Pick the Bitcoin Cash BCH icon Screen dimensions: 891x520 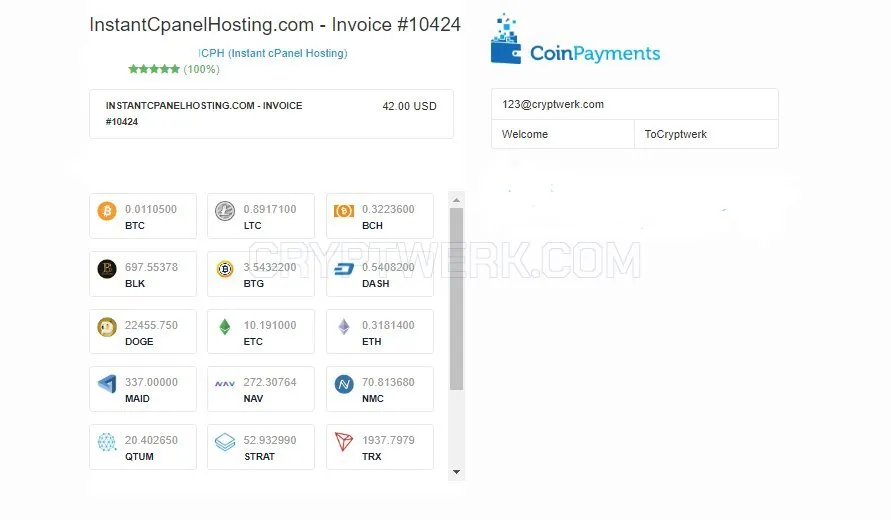[x=344, y=211]
